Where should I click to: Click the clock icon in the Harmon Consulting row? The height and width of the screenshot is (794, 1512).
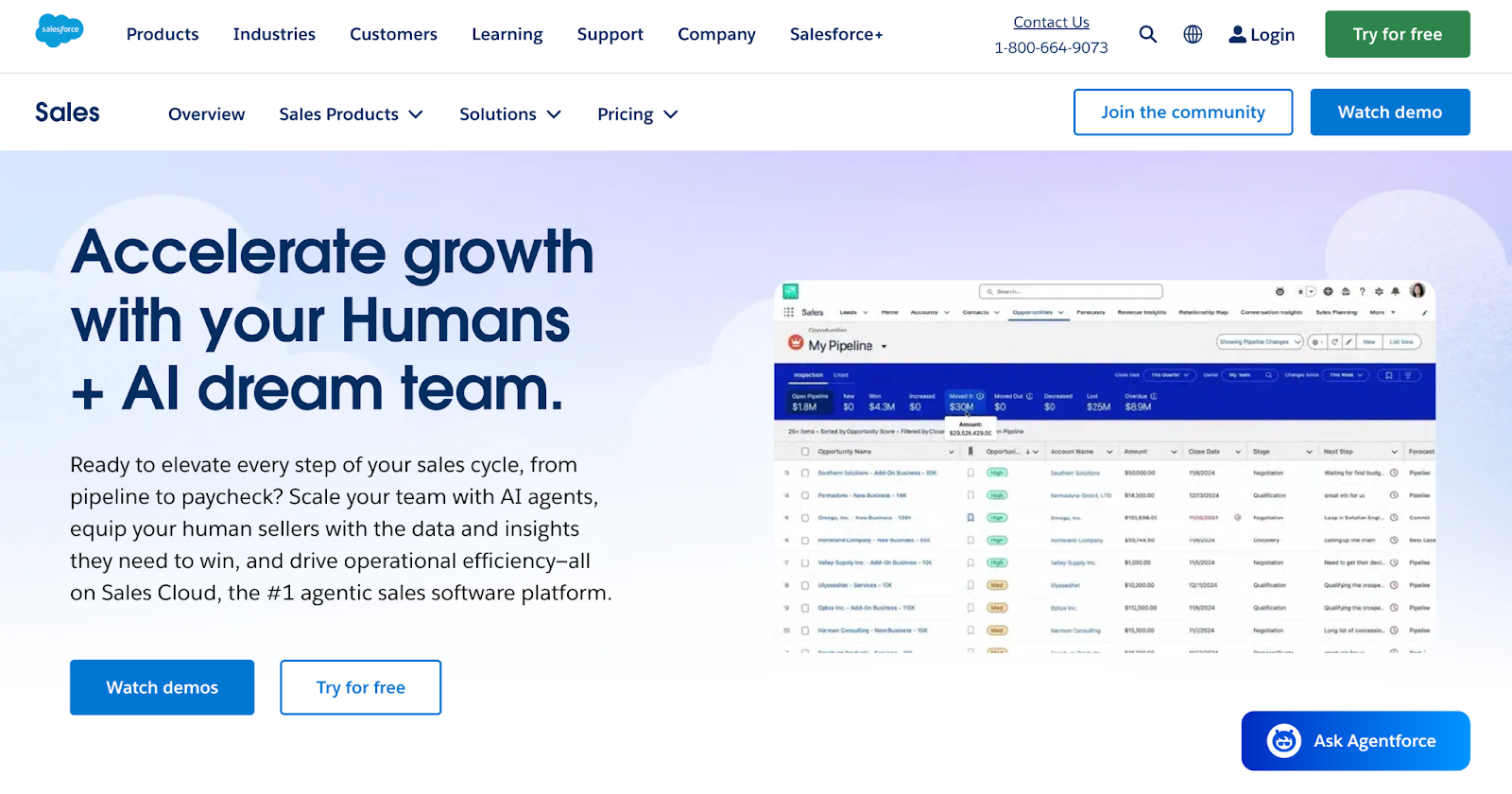pos(1394,630)
